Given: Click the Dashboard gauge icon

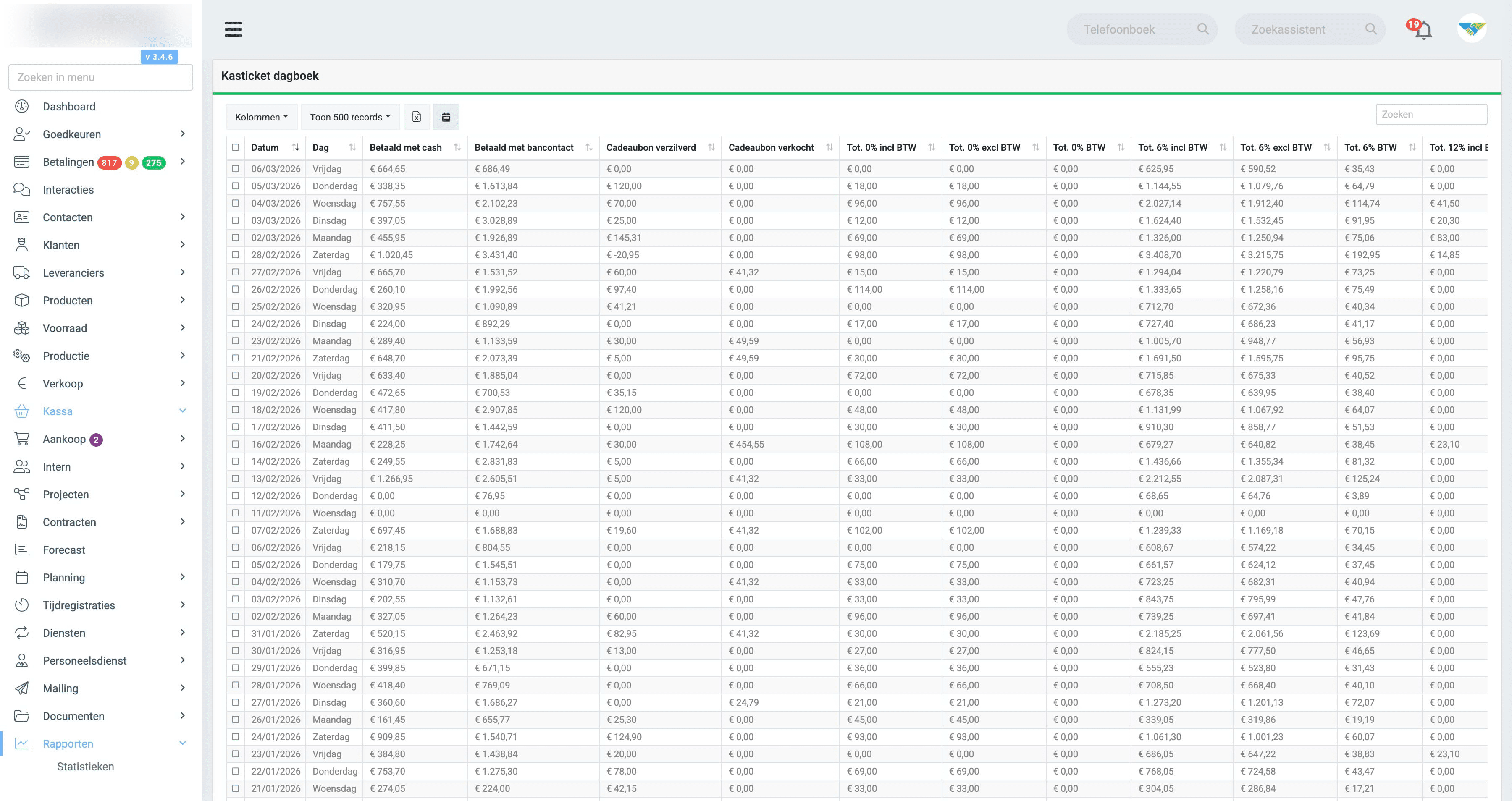Looking at the screenshot, I should [22, 106].
